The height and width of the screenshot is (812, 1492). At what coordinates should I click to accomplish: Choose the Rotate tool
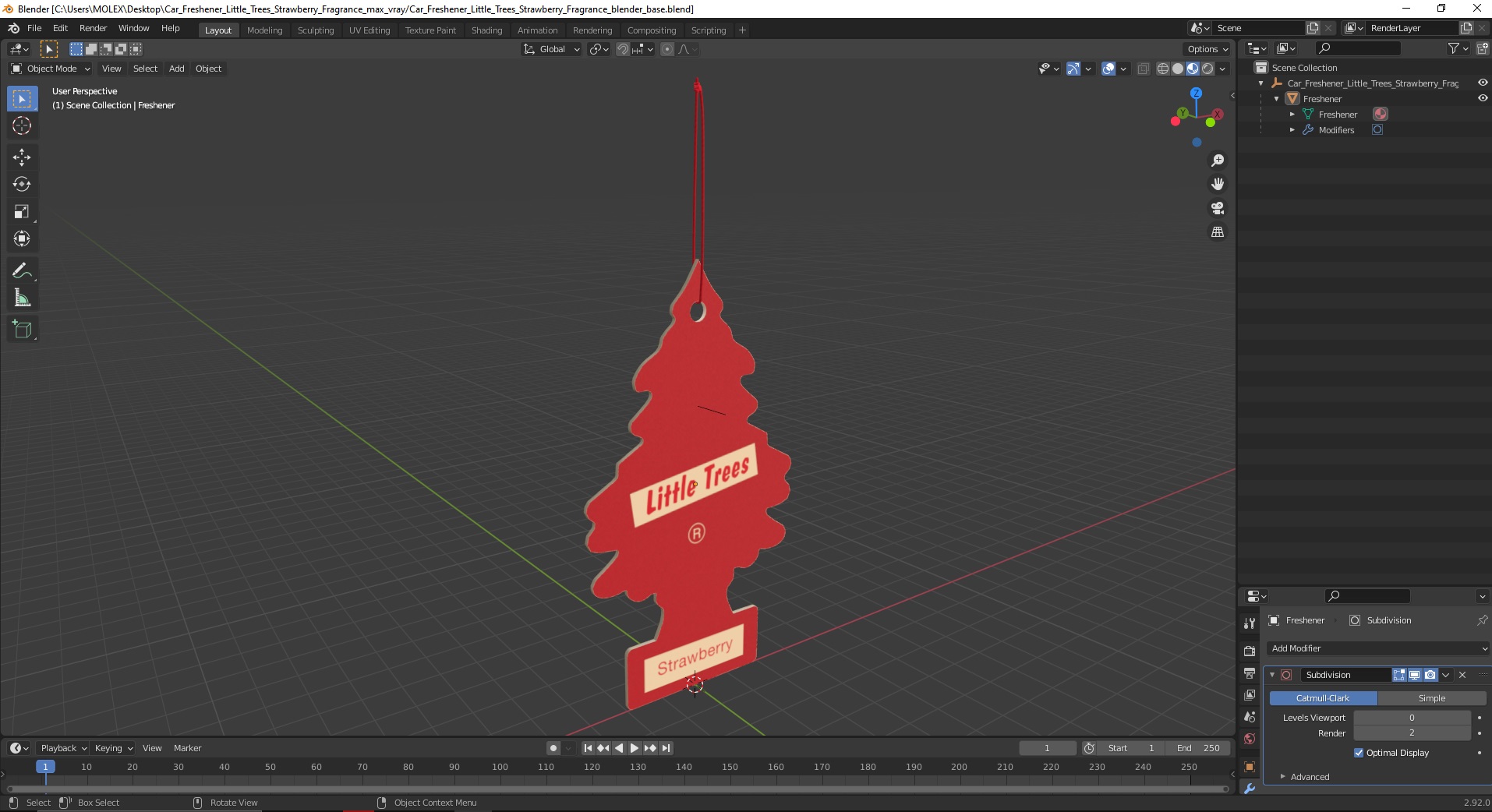click(22, 185)
